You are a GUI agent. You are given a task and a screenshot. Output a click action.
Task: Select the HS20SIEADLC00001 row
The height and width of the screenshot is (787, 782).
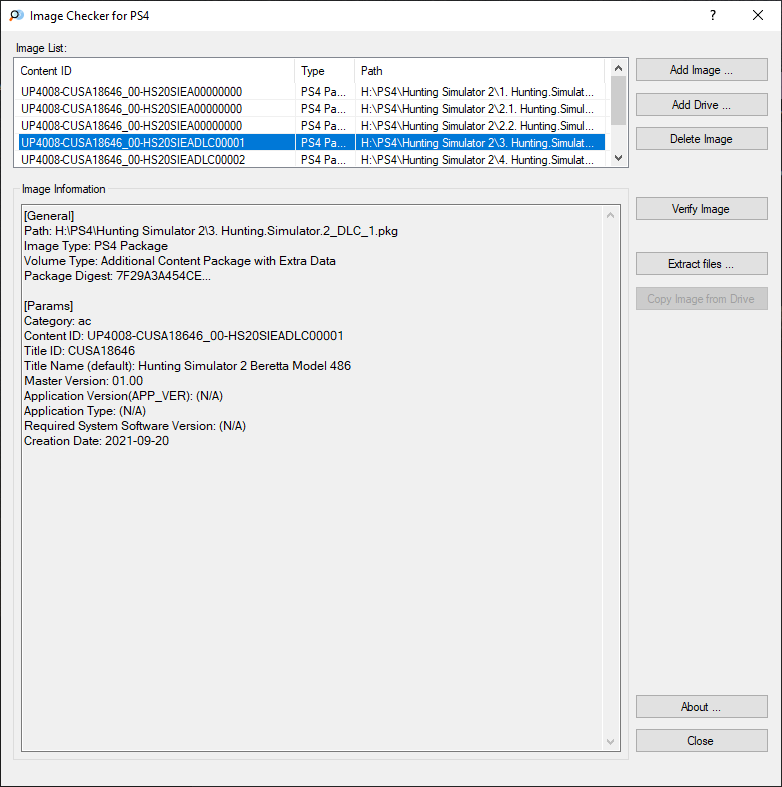click(312, 143)
